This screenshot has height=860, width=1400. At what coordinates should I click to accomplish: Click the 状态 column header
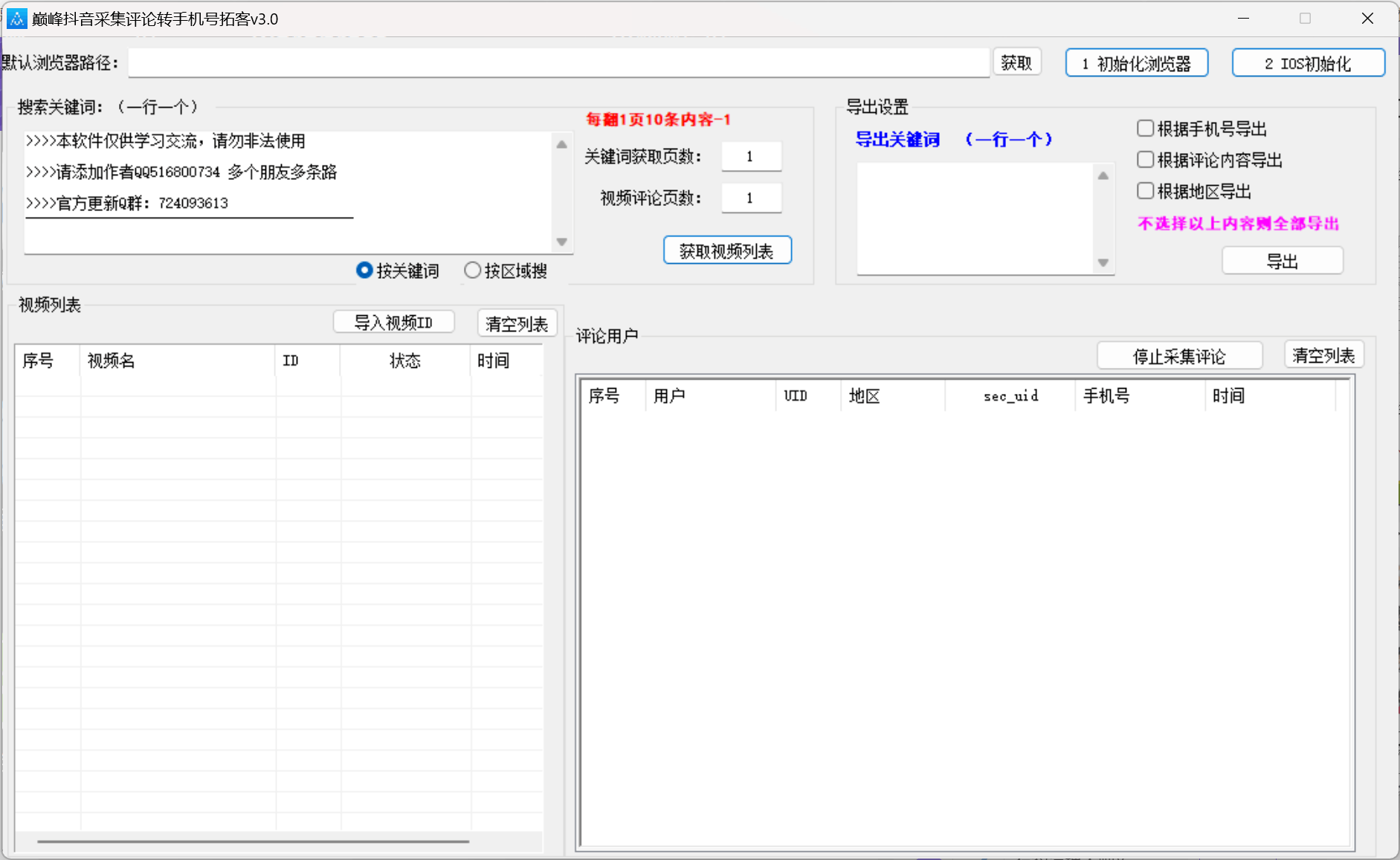(x=405, y=361)
